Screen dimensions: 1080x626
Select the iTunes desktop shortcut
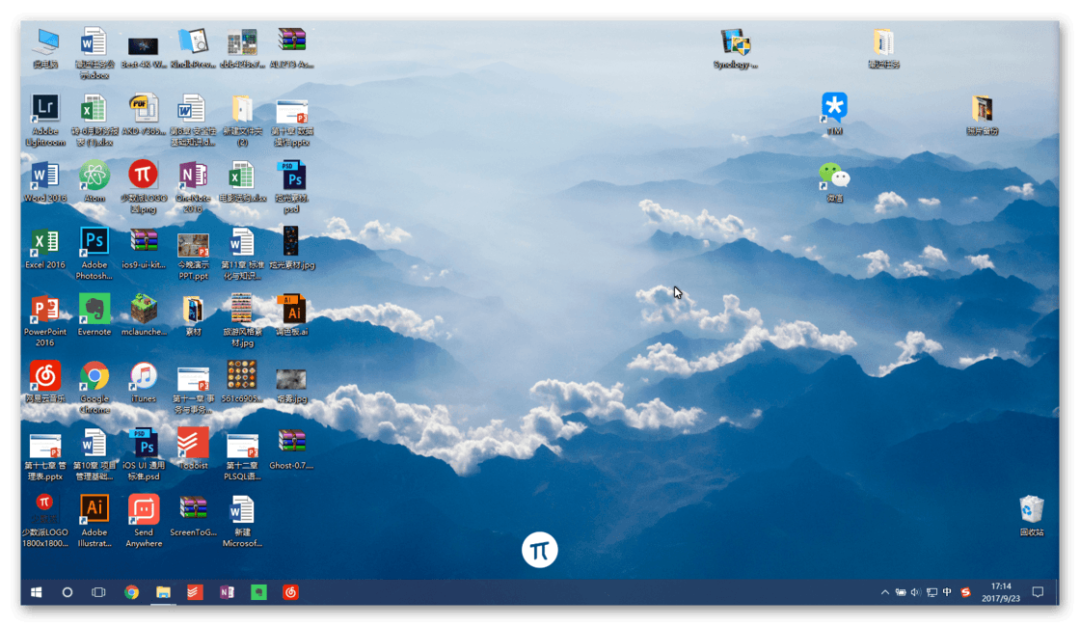pos(144,382)
